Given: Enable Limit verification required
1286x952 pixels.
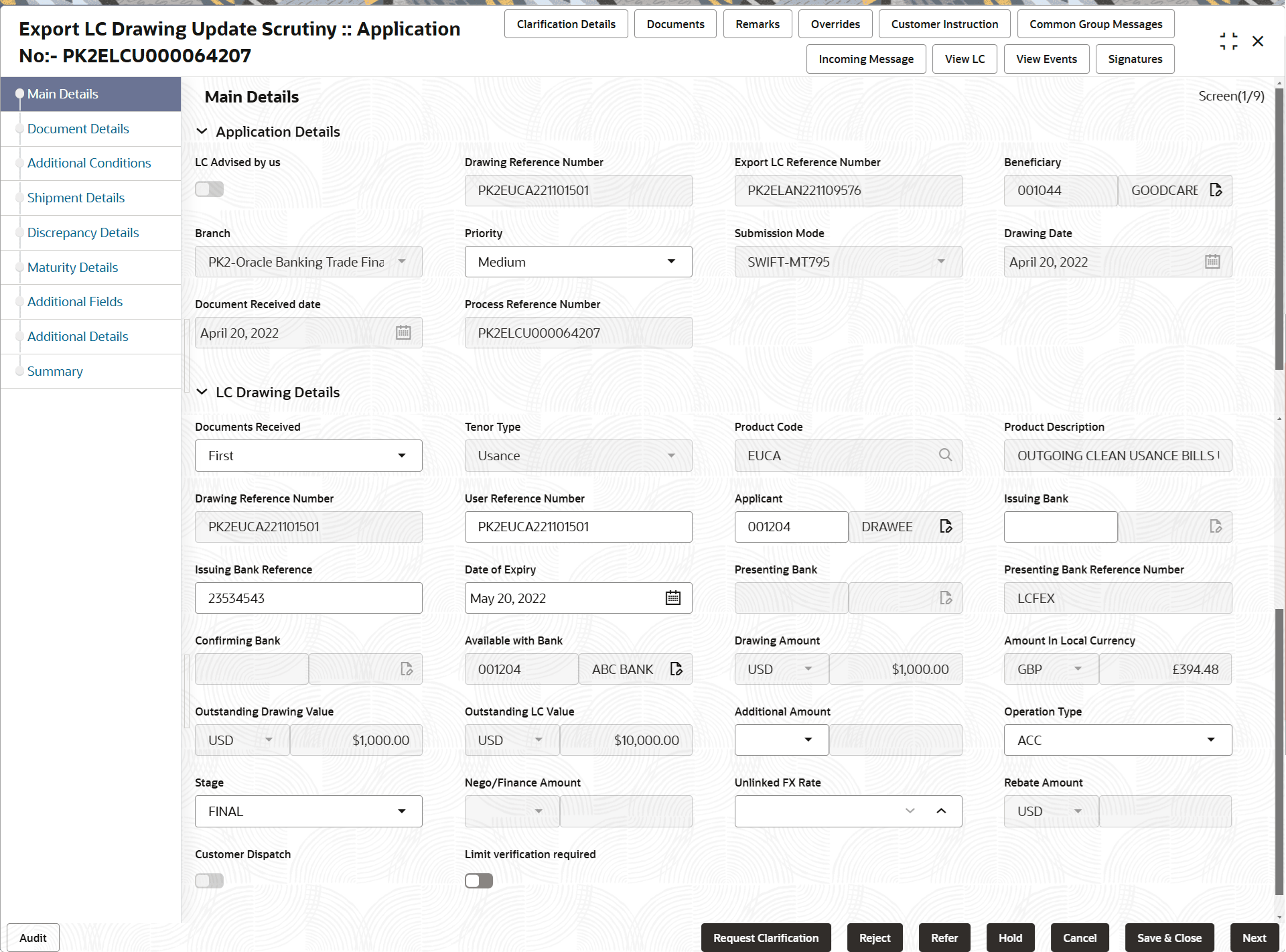Looking at the screenshot, I should point(478,880).
